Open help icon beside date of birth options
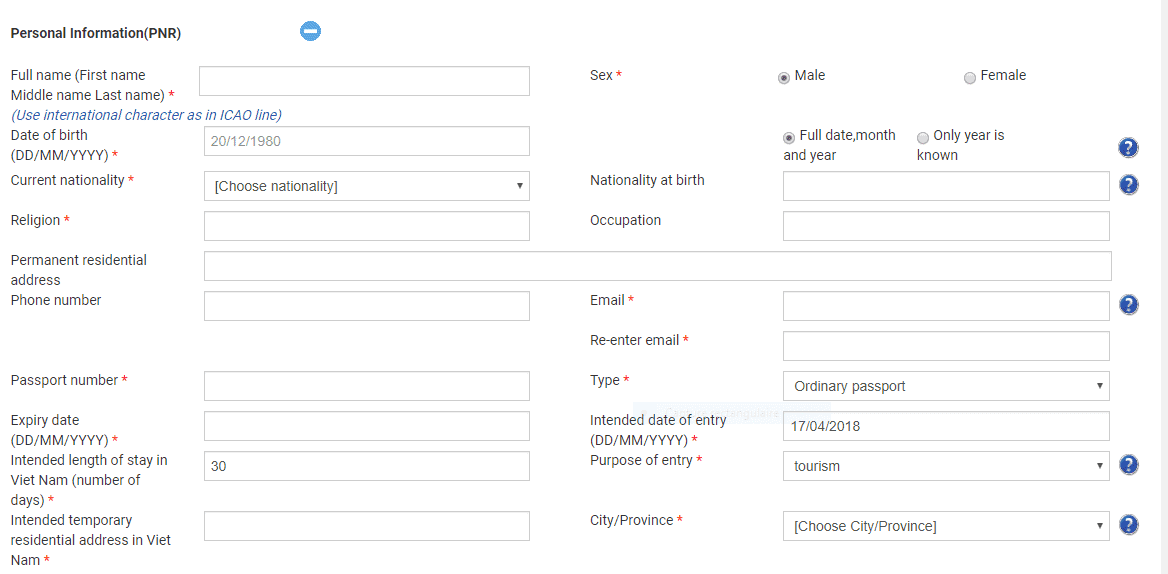This screenshot has height=574, width=1168. tap(1129, 147)
